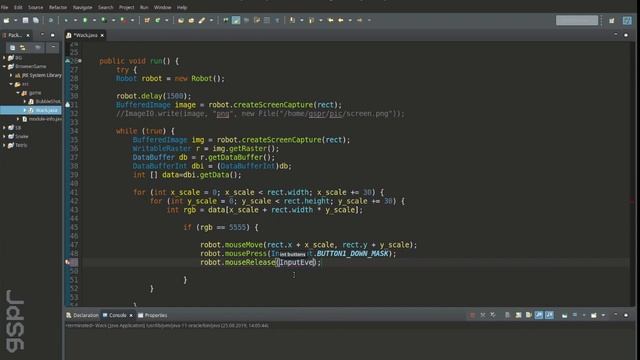640x360 pixels.
Task: Go to last edit location icon
Action: 331,20
